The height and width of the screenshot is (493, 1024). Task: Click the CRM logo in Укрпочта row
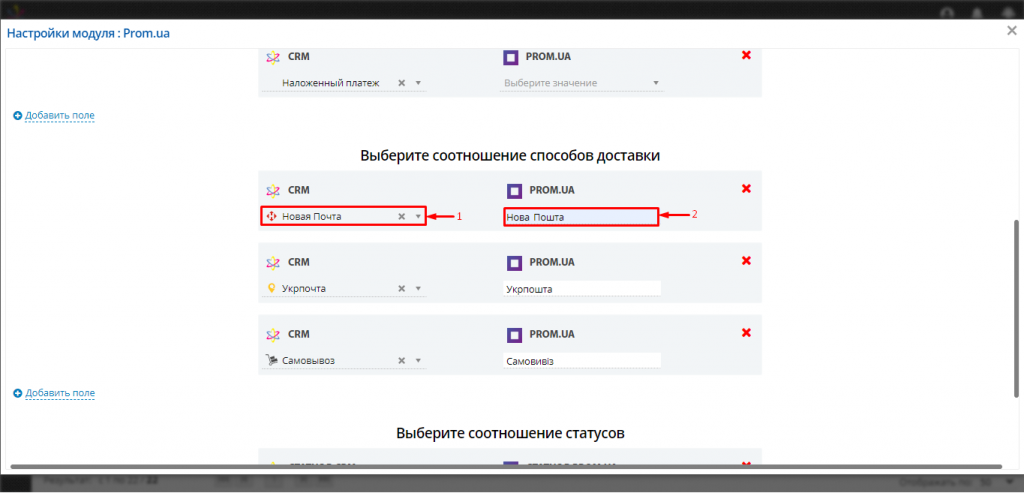click(x=273, y=262)
